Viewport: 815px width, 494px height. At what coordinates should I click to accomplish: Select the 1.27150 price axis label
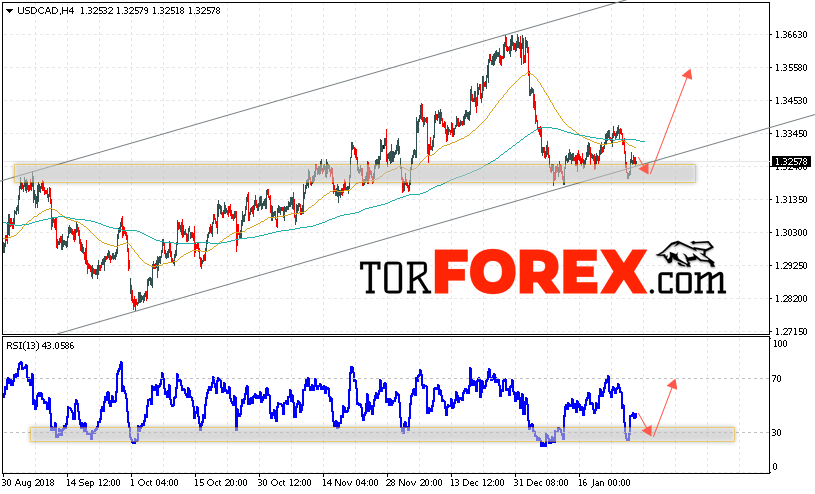coord(791,331)
